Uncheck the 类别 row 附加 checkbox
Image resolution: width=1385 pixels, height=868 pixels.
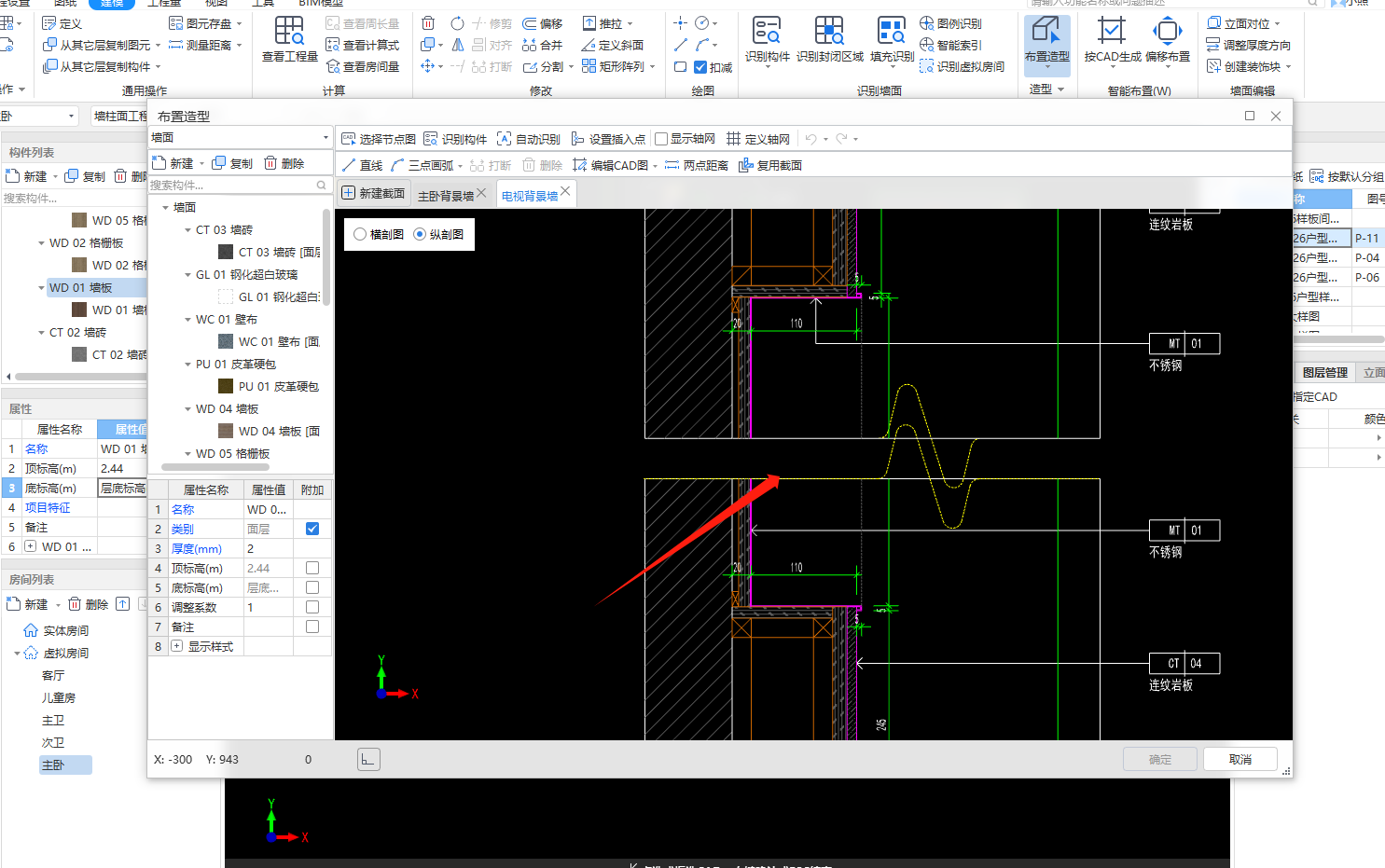coord(312,529)
